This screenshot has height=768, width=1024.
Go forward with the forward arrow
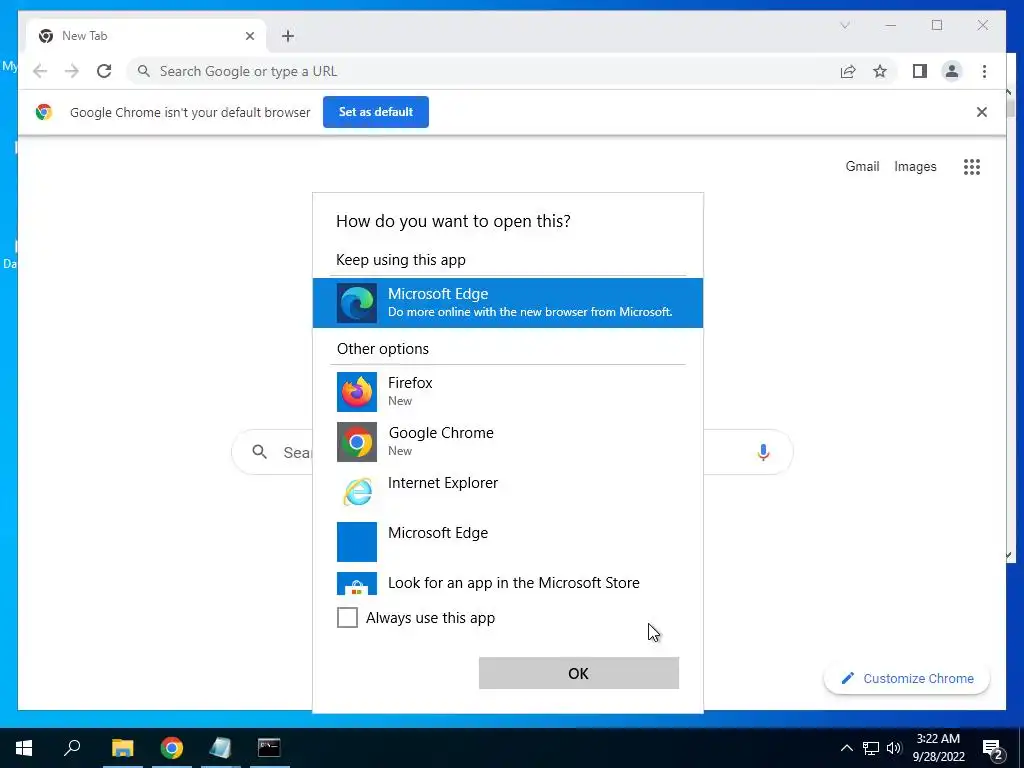click(72, 71)
